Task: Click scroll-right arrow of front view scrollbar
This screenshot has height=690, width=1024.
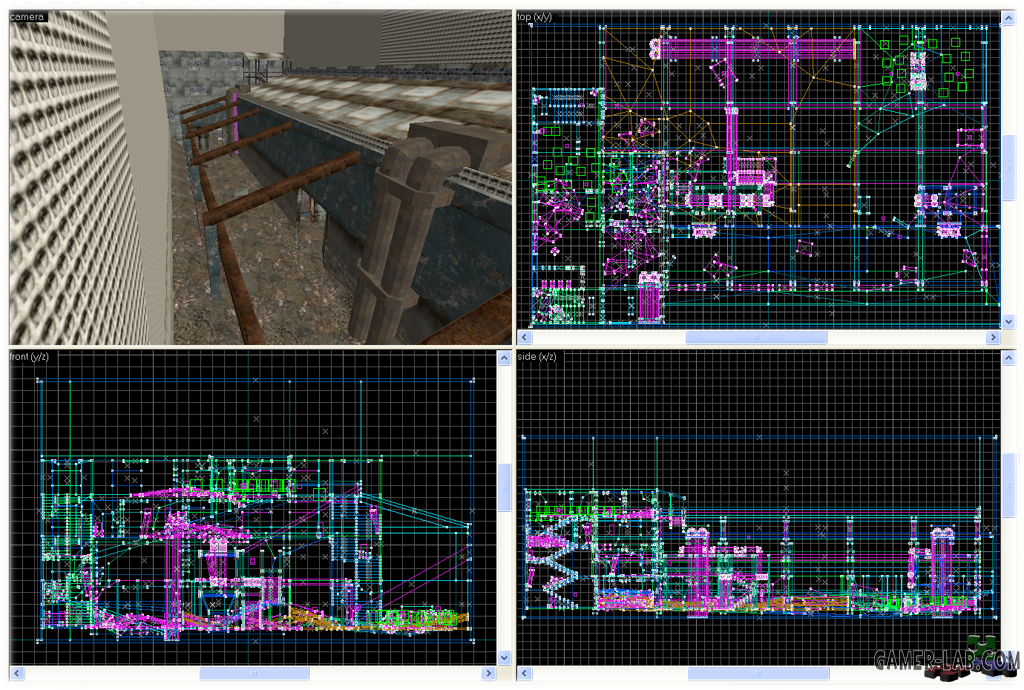Action: tap(488, 673)
